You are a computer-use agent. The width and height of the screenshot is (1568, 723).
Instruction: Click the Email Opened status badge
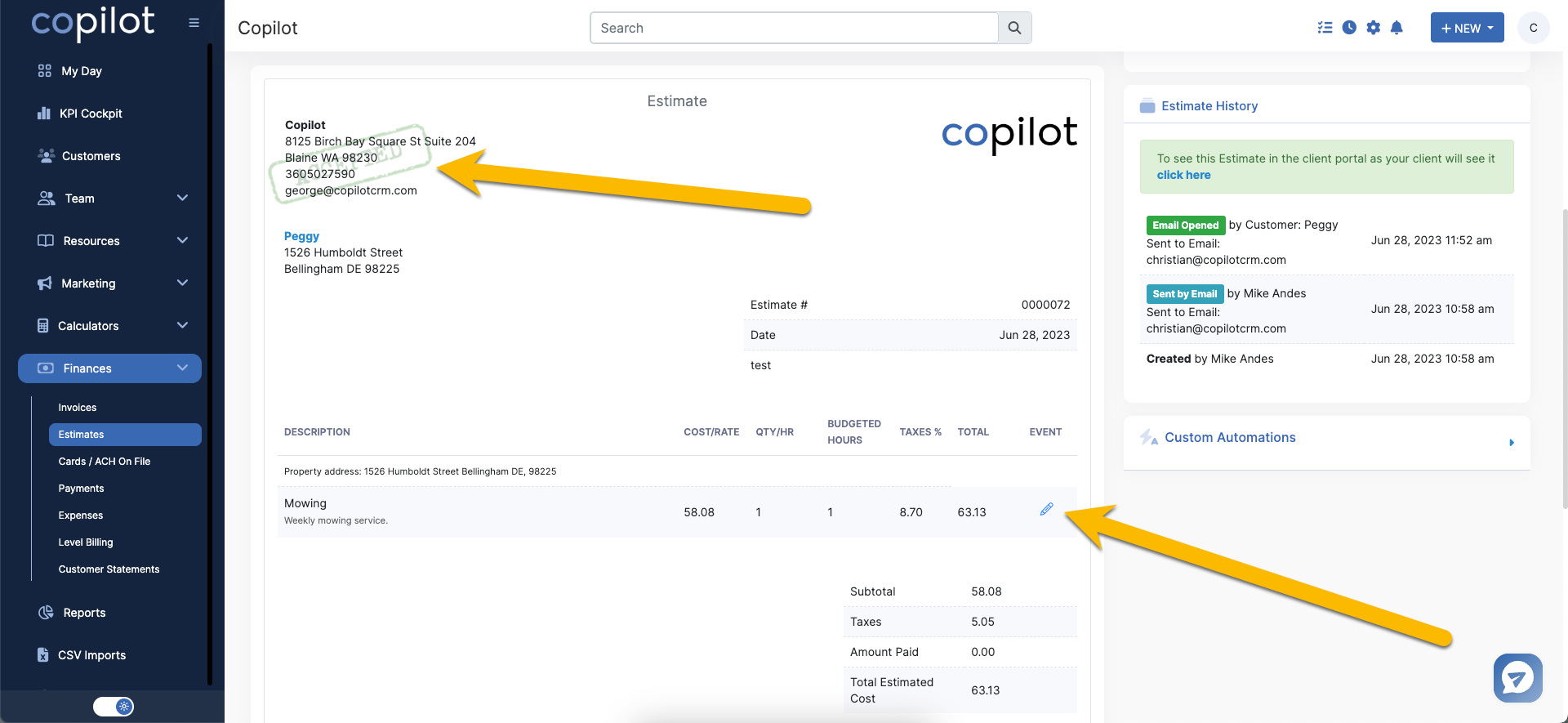coord(1185,225)
